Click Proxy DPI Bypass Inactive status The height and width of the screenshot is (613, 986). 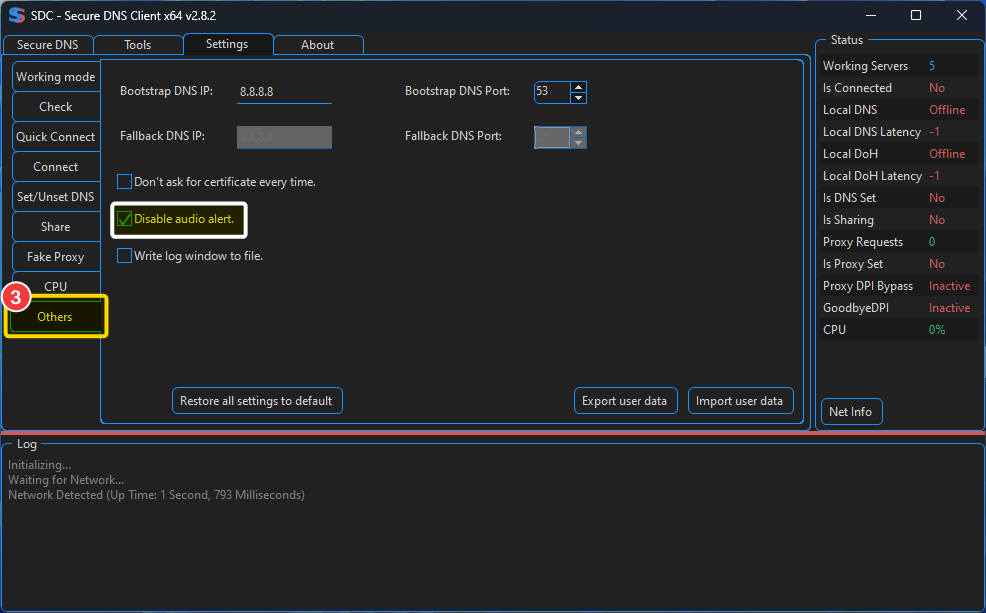click(x=950, y=285)
